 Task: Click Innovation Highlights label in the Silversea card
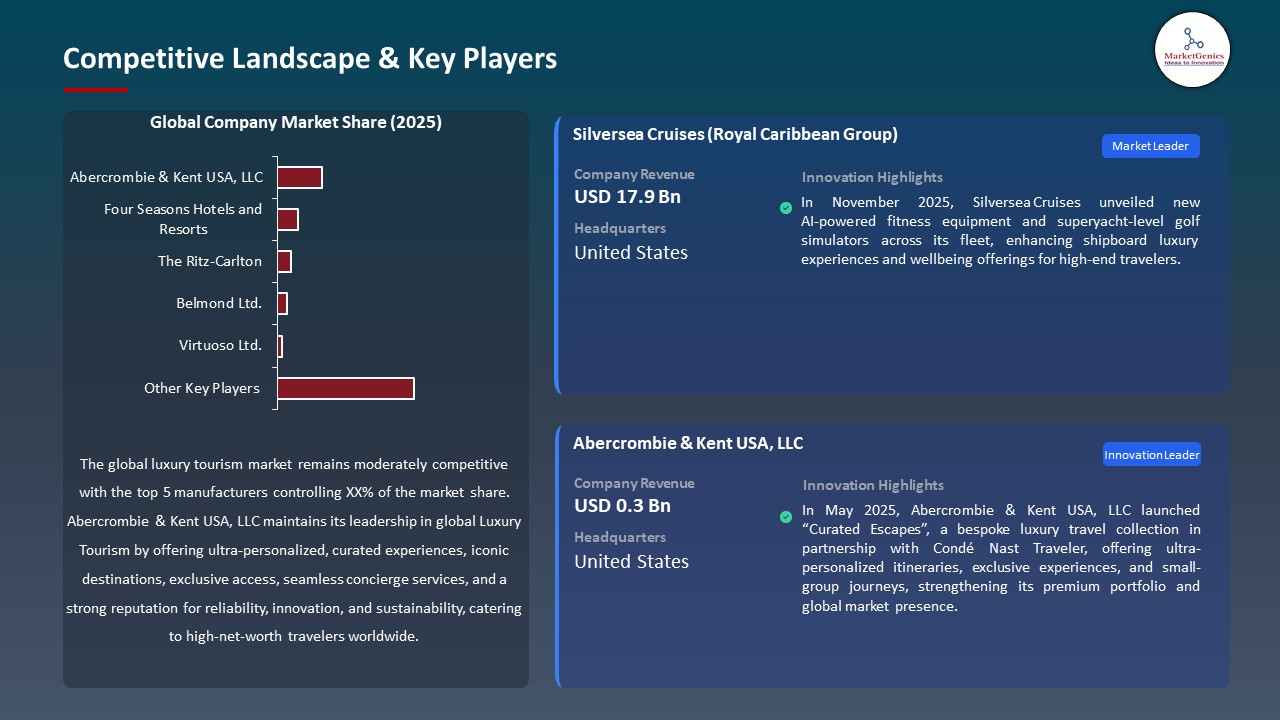coord(872,177)
